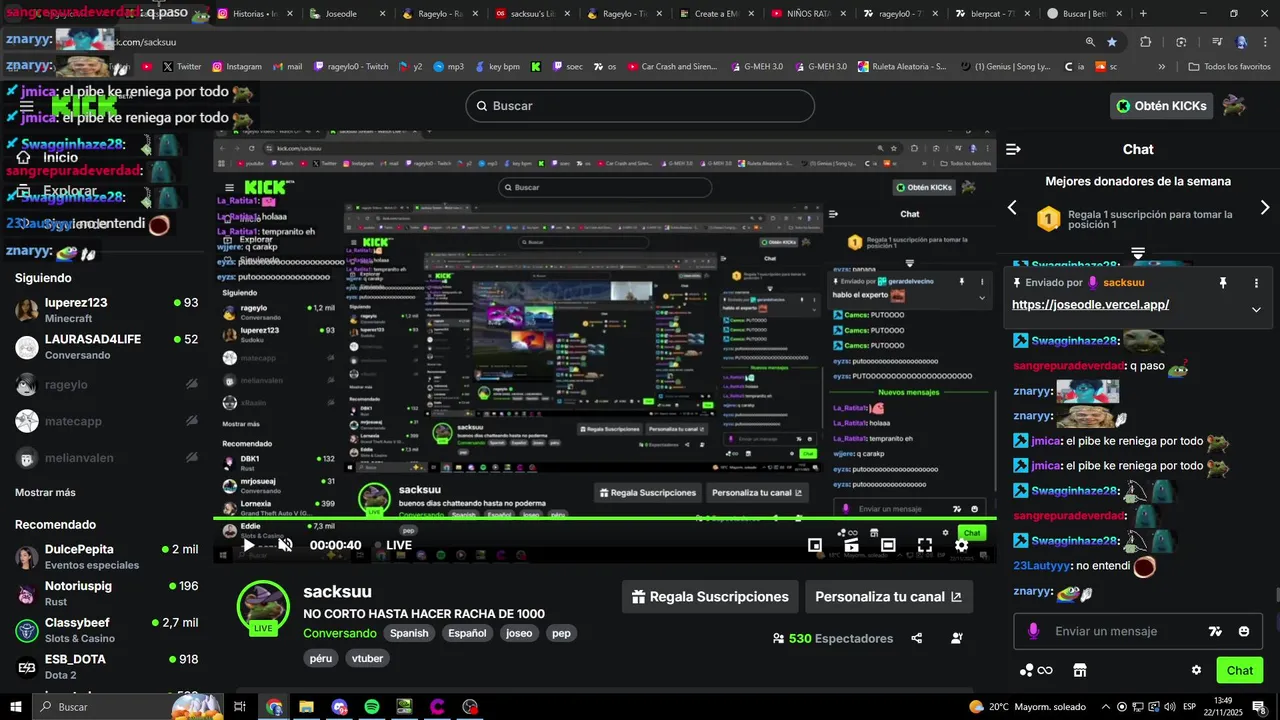Open LAURASAD4LIFE channel in sidebar
Viewport: 1280px width, 720px height.
pos(106,347)
